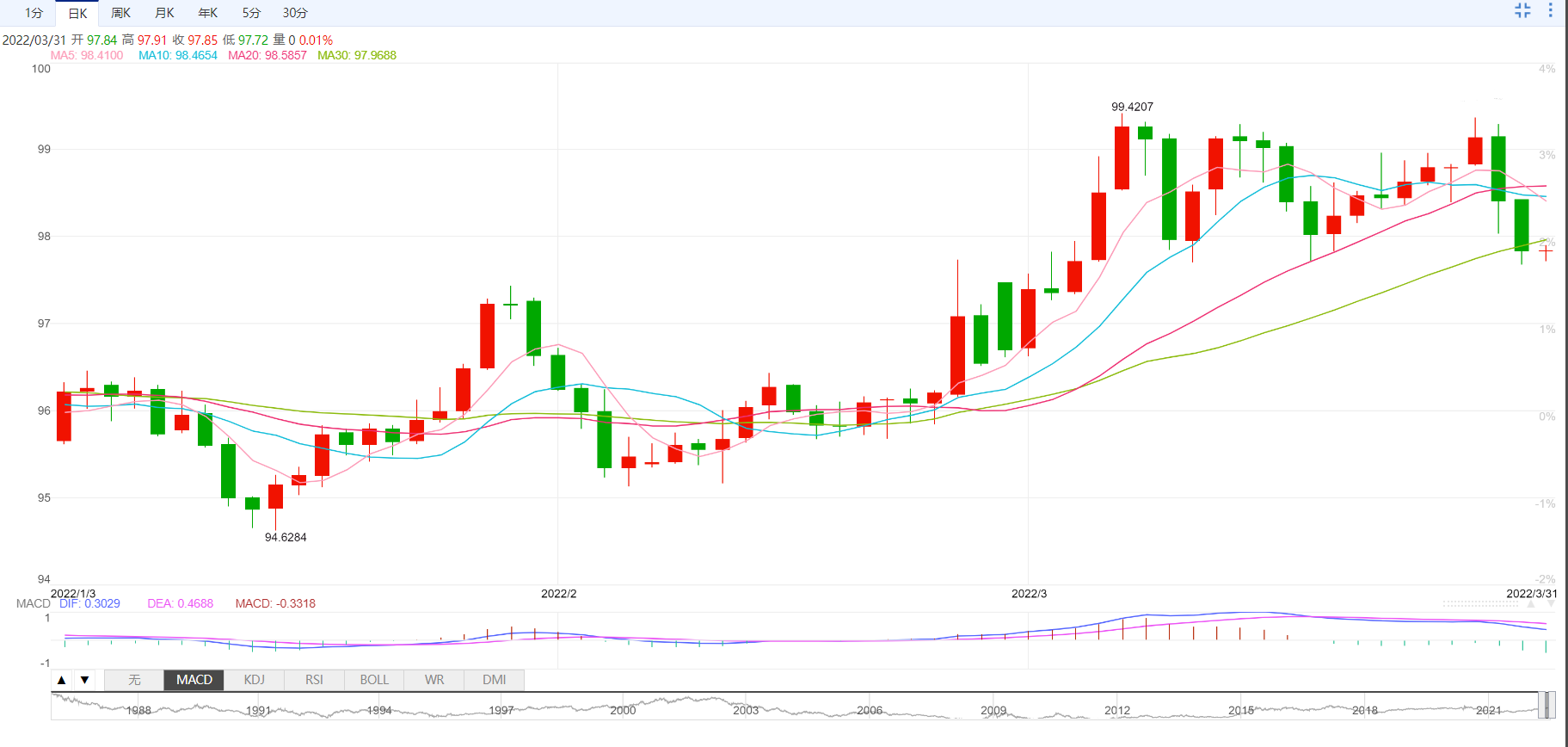Click the 2015 marker on overview timeline
Image resolution: width=1568 pixels, height=747 pixels.
[1241, 710]
